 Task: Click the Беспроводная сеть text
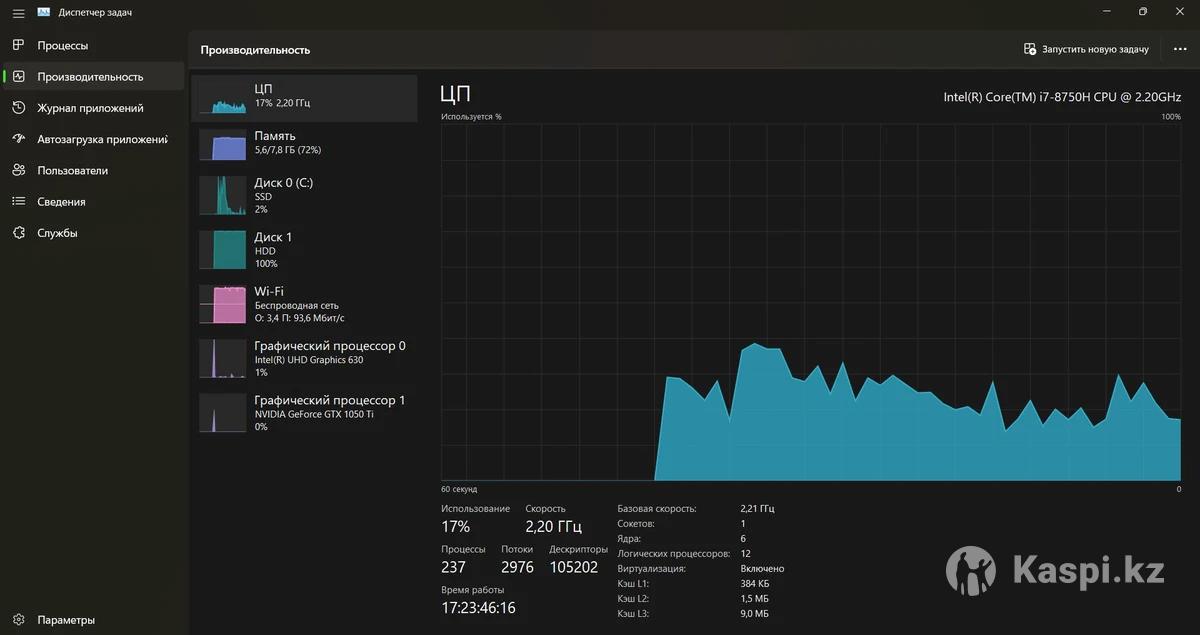pyautogui.click(x=296, y=305)
